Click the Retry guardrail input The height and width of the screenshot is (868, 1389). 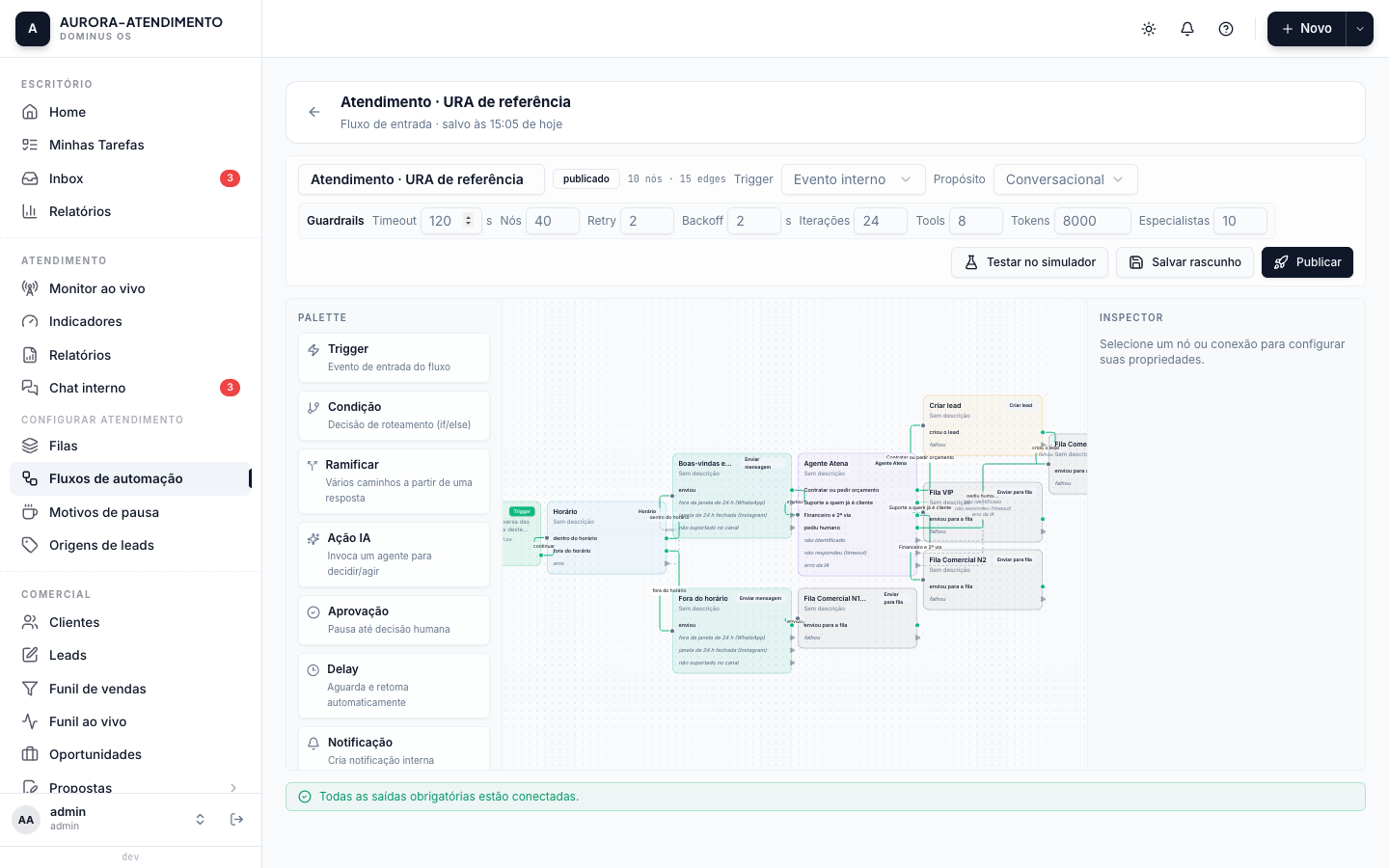tap(647, 221)
